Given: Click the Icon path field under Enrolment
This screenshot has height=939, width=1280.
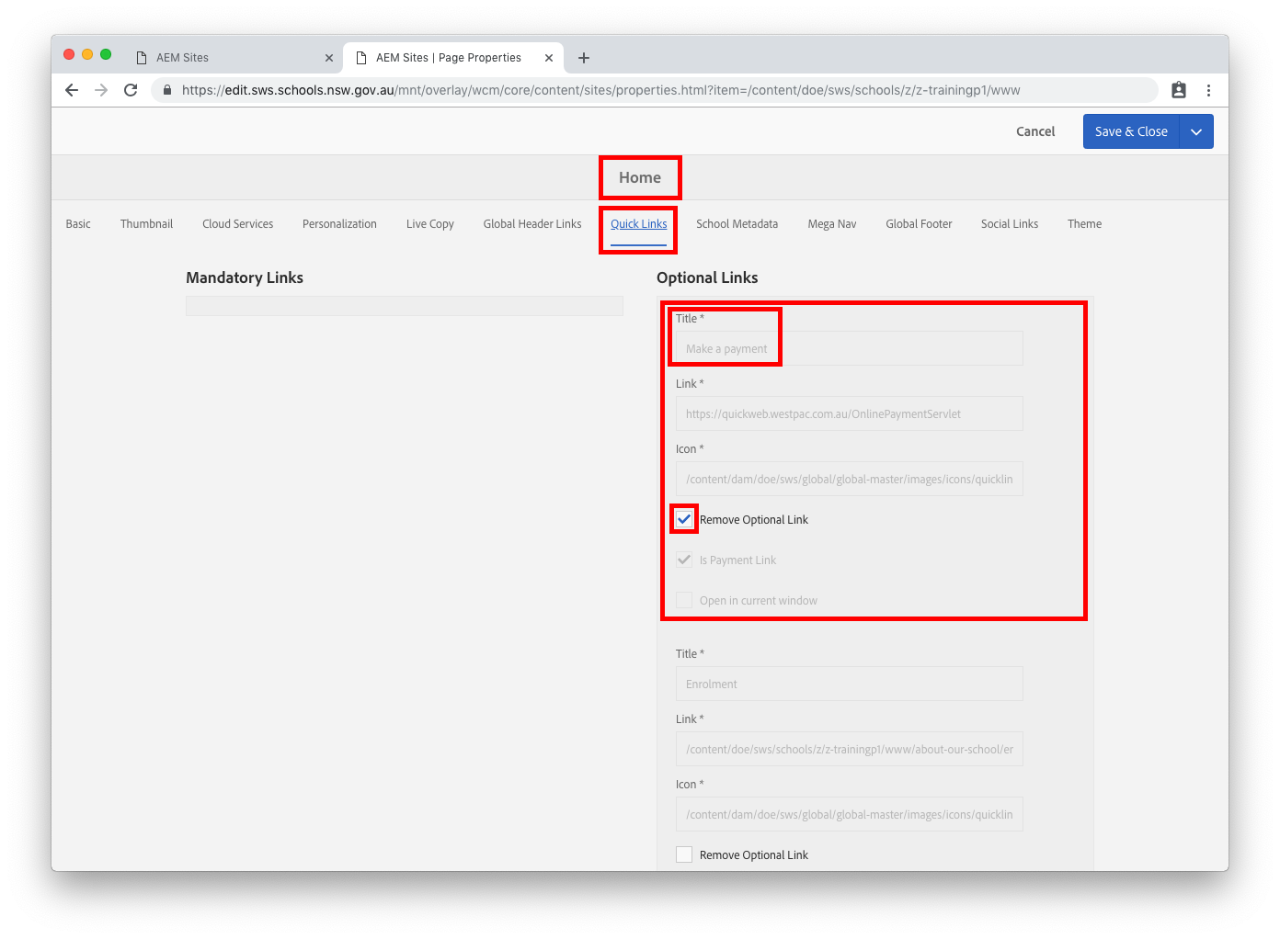Looking at the screenshot, I should tap(849, 814).
